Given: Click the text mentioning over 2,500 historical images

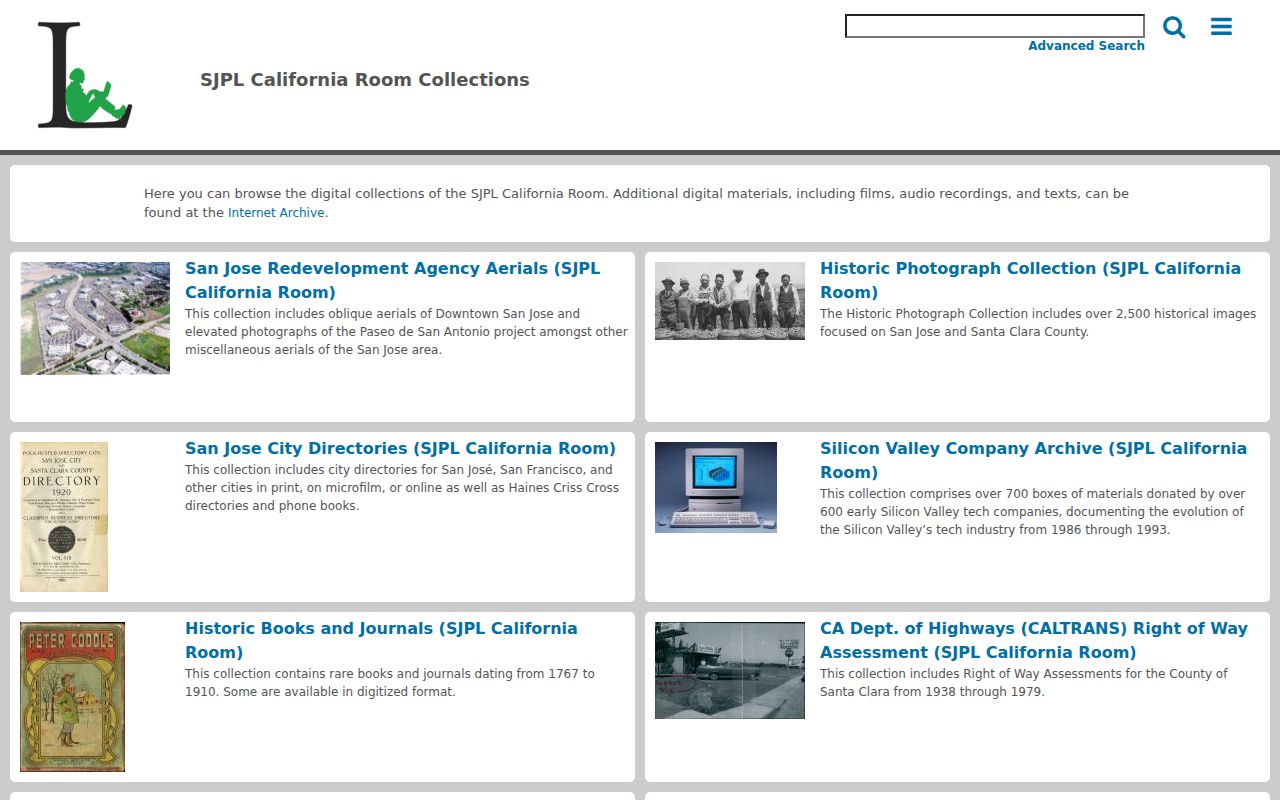Looking at the screenshot, I should 1038,323.
